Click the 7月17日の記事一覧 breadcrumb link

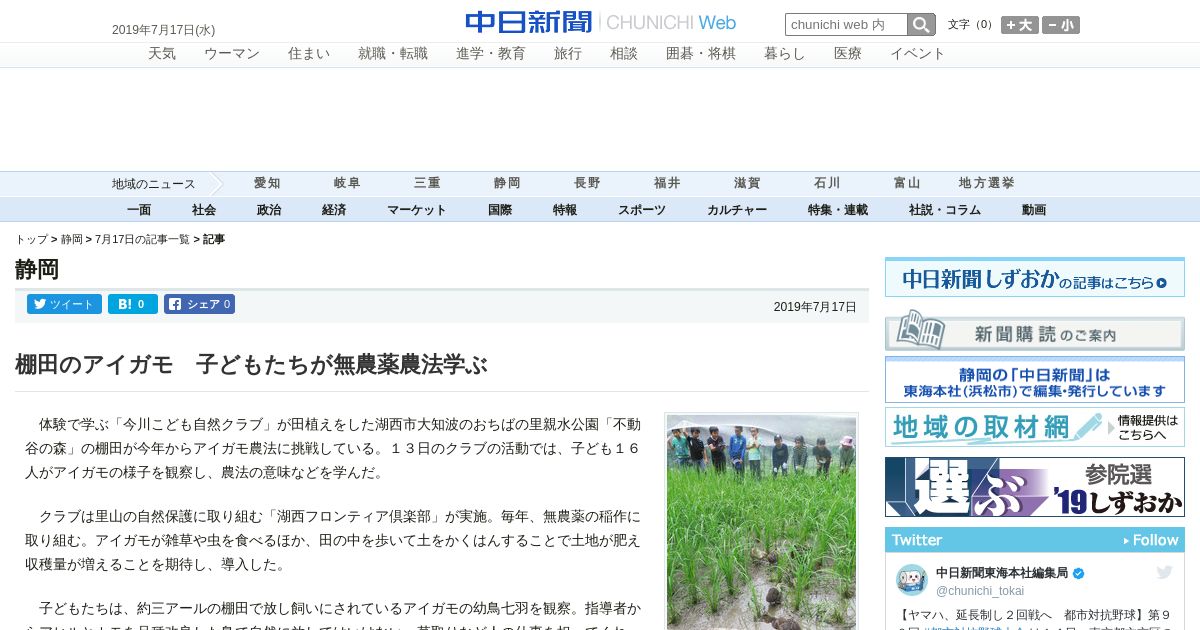[142, 240]
